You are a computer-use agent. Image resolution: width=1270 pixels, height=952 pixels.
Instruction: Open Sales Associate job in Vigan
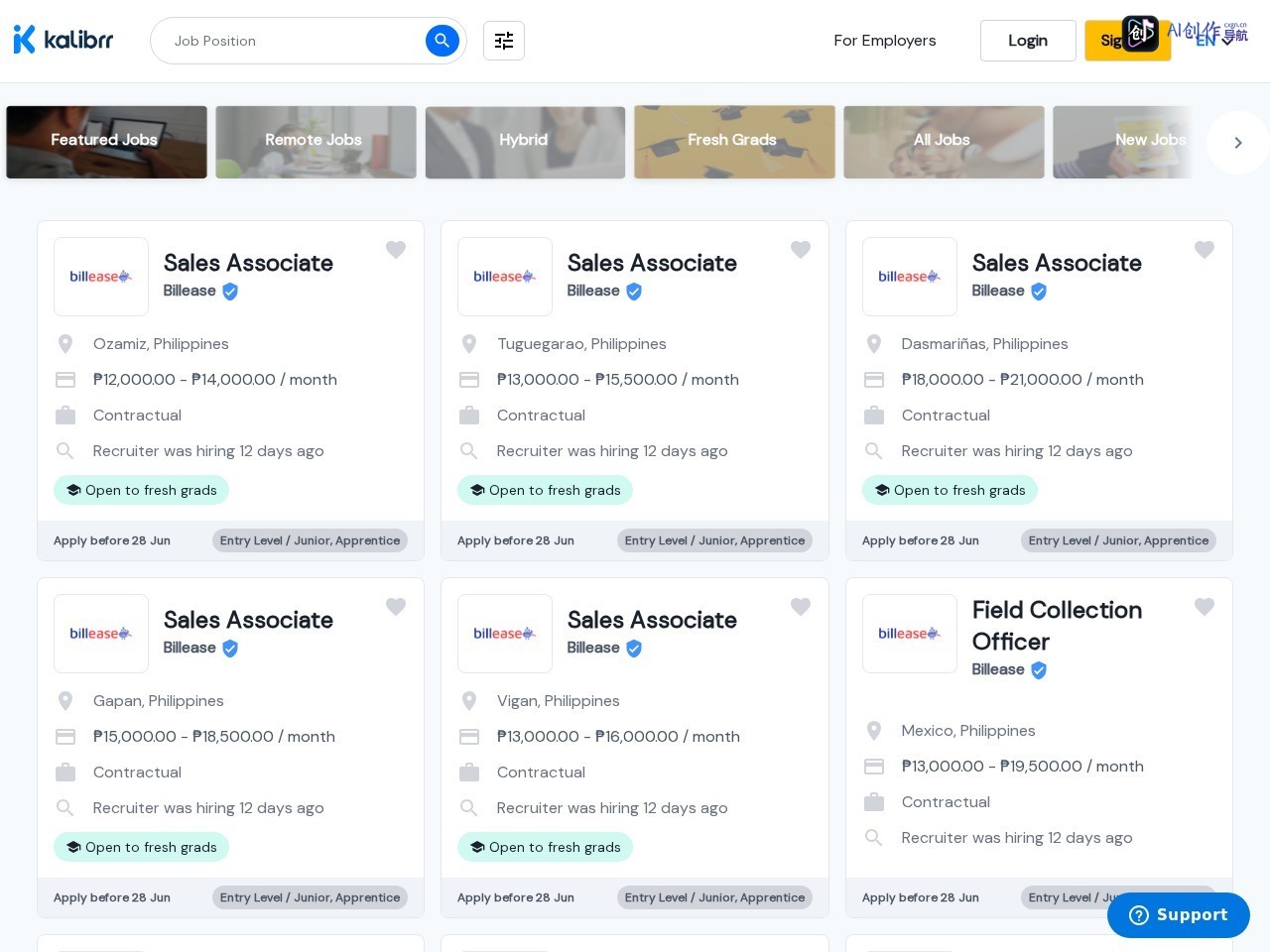pyautogui.click(x=652, y=620)
